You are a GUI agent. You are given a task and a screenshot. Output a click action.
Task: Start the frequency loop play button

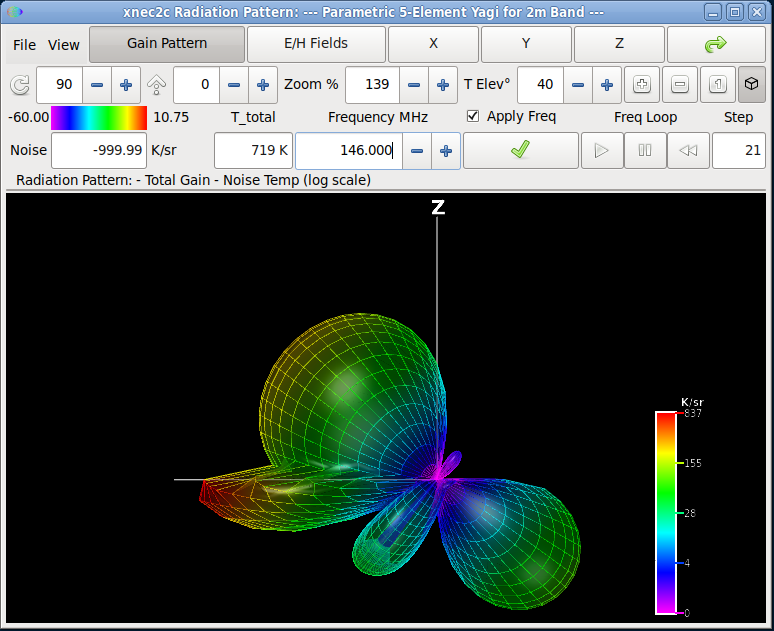(x=602, y=151)
